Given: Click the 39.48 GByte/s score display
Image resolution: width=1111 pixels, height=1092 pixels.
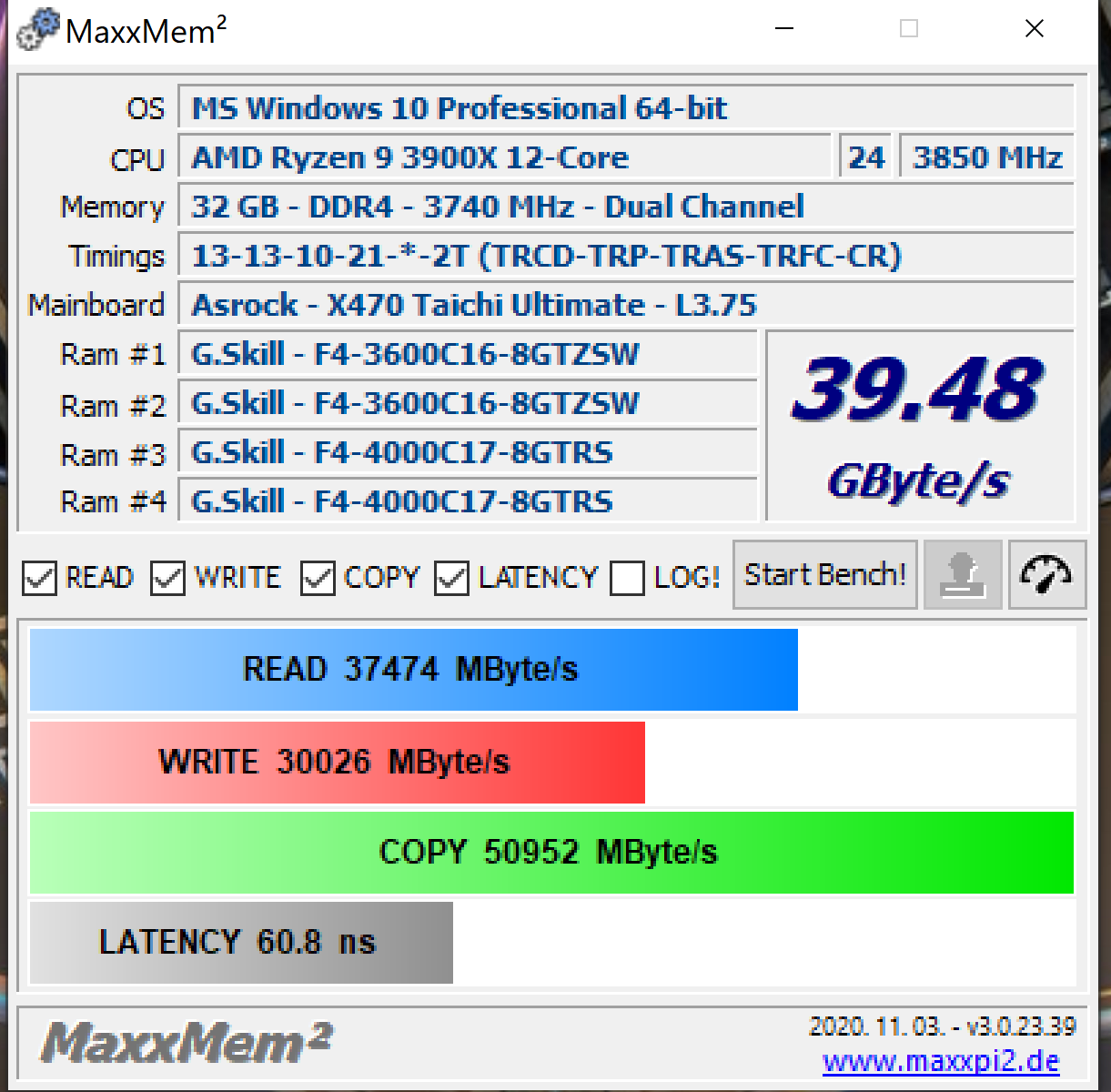Looking at the screenshot, I should [920, 426].
